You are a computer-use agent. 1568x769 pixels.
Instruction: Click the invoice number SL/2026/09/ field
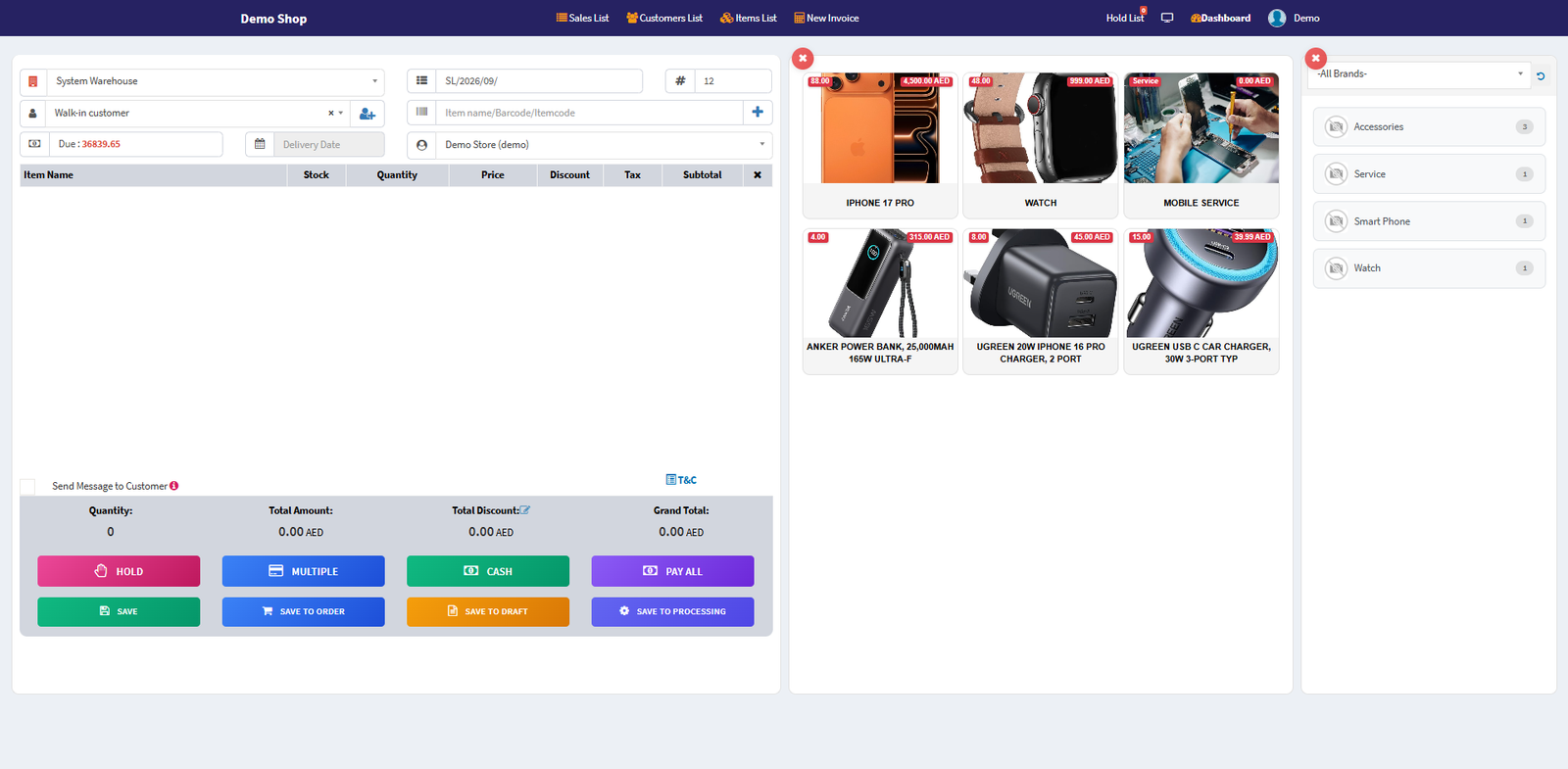point(539,81)
